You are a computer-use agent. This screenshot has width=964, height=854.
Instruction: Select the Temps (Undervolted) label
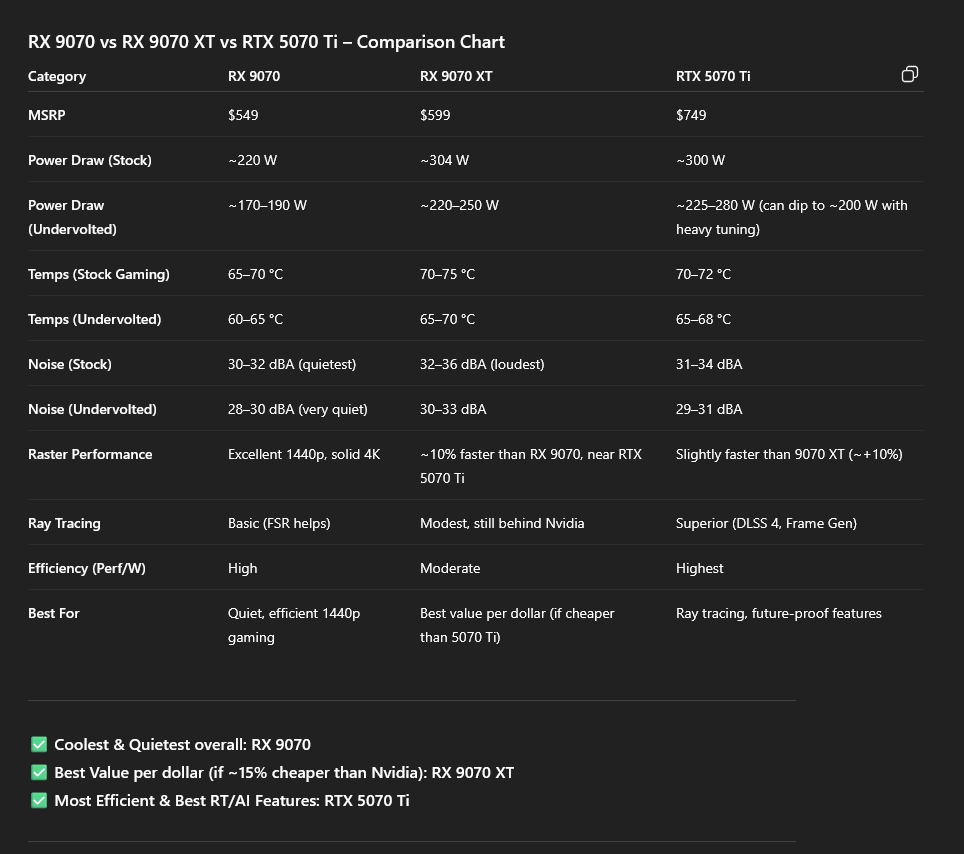95,319
